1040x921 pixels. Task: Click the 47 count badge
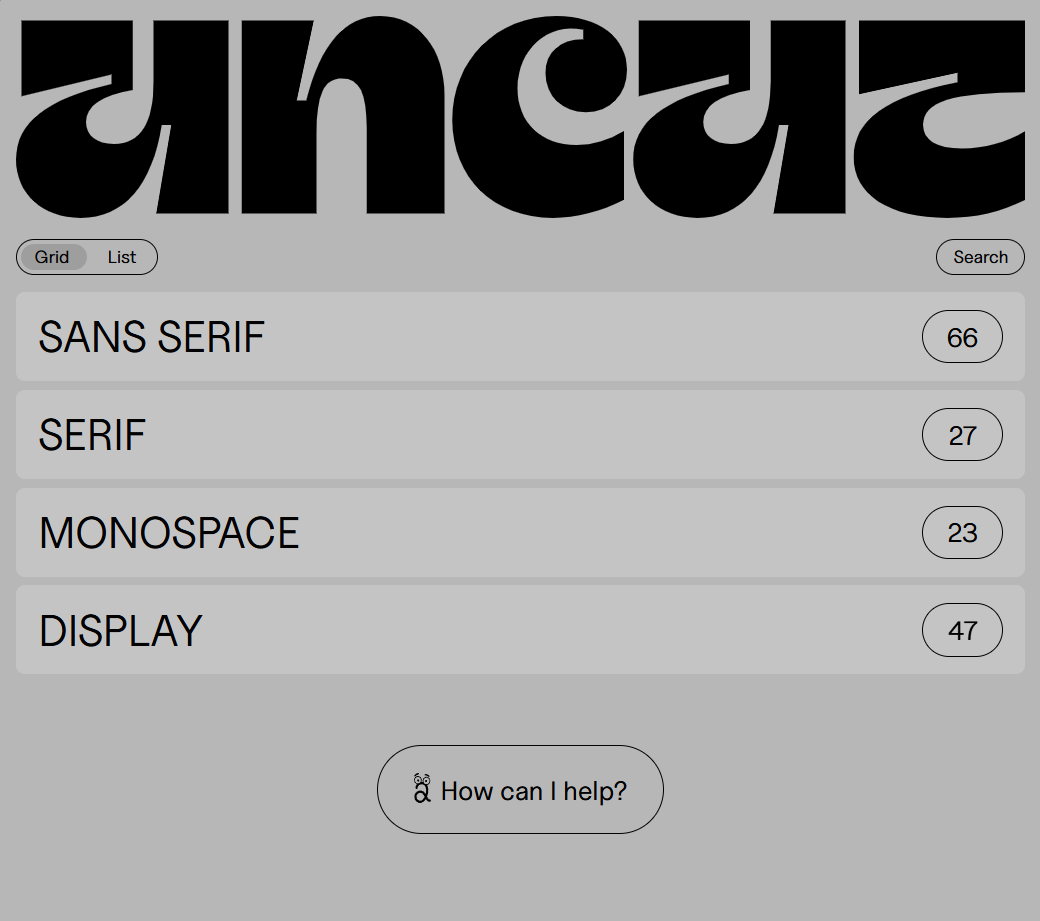click(x=962, y=630)
